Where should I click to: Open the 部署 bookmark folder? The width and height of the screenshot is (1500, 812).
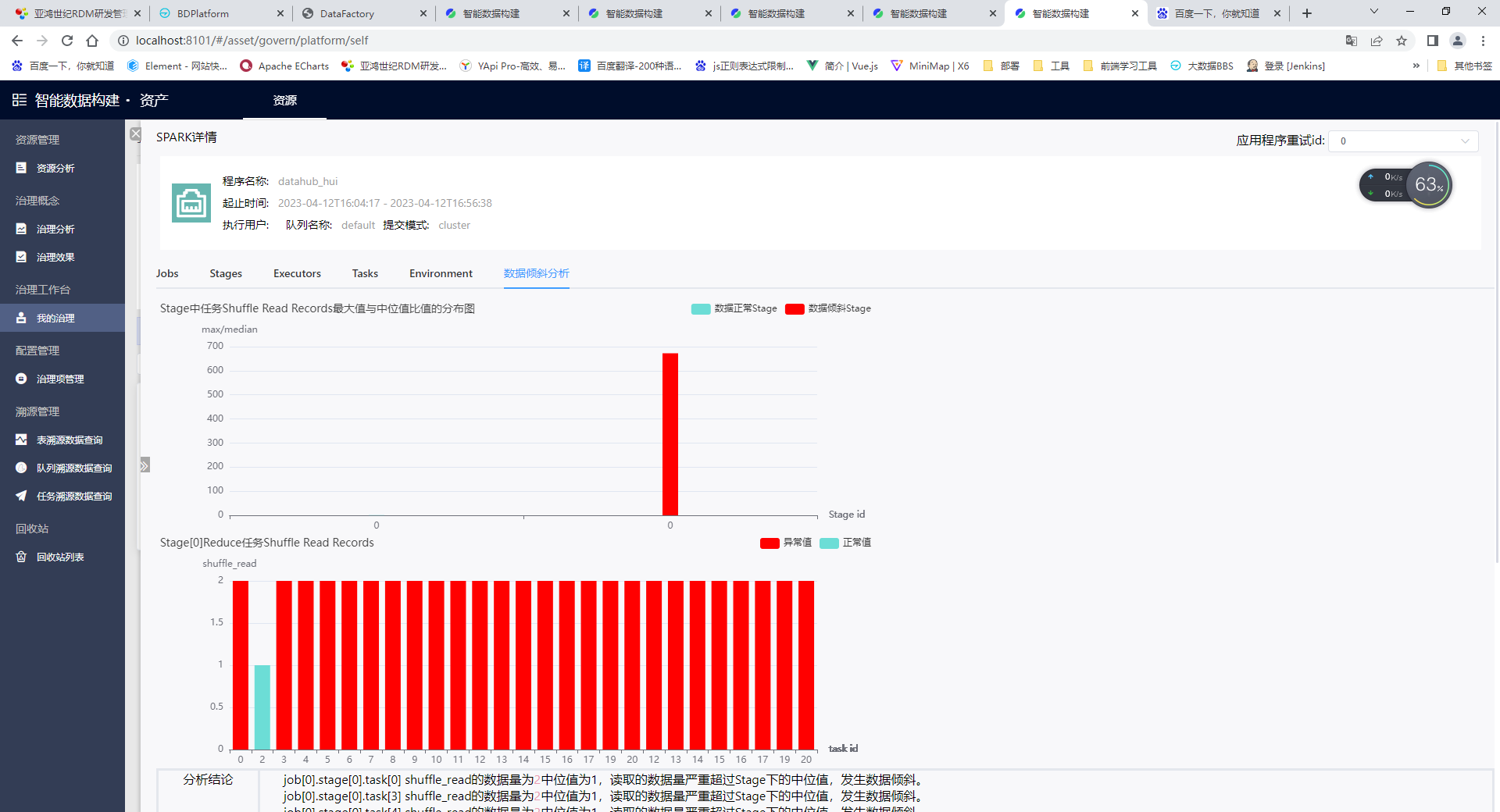pos(1002,66)
